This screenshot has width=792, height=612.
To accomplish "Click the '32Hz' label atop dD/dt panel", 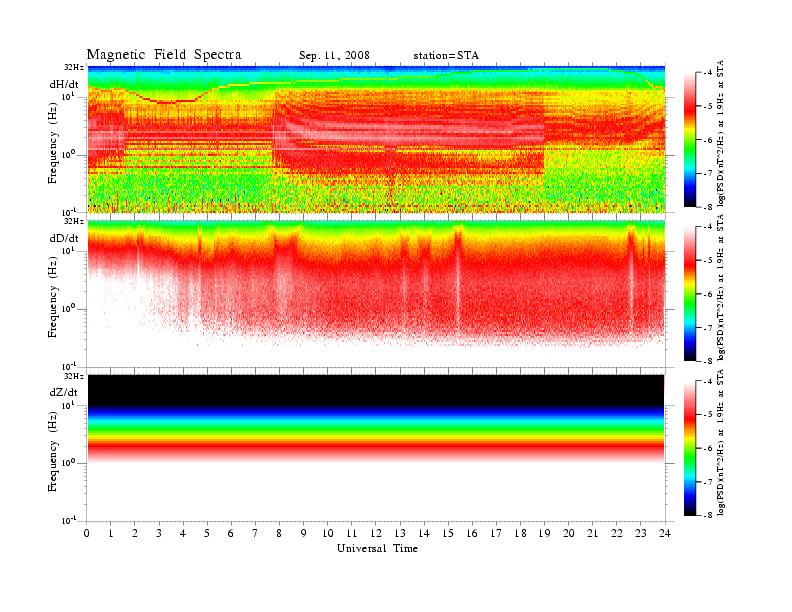I will point(74,221).
